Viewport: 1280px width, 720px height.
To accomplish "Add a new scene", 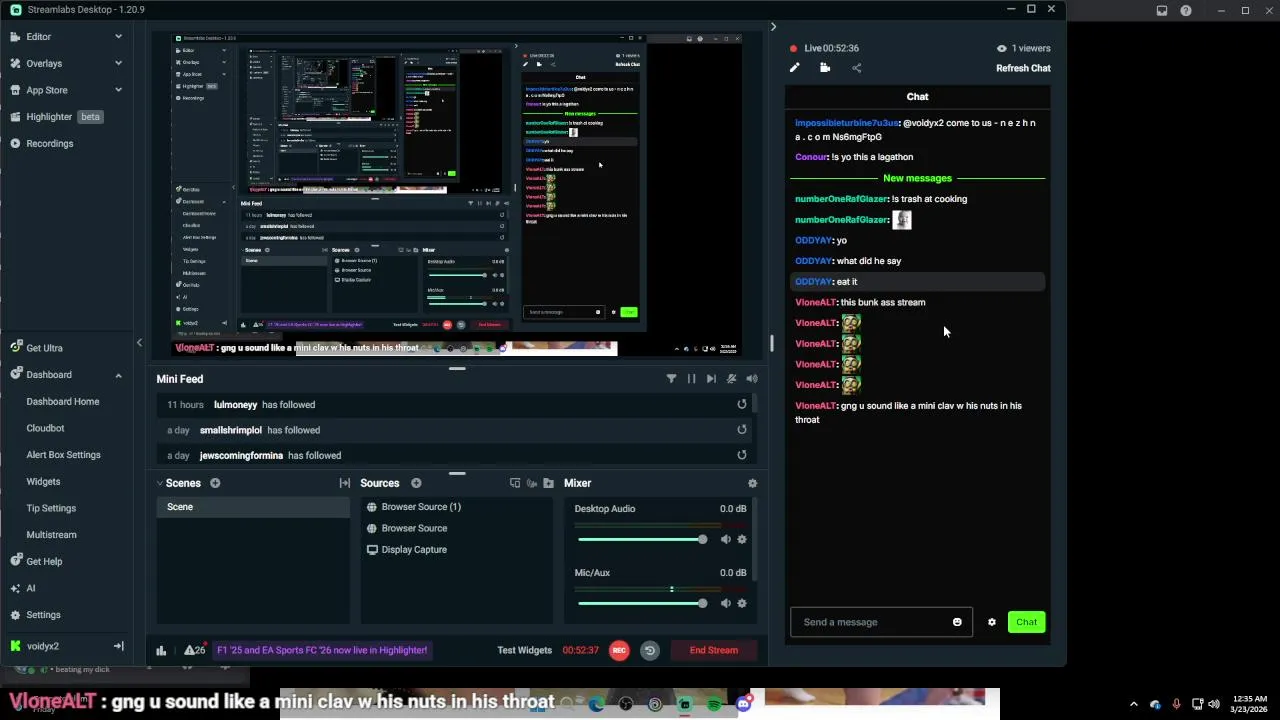I will (215, 483).
